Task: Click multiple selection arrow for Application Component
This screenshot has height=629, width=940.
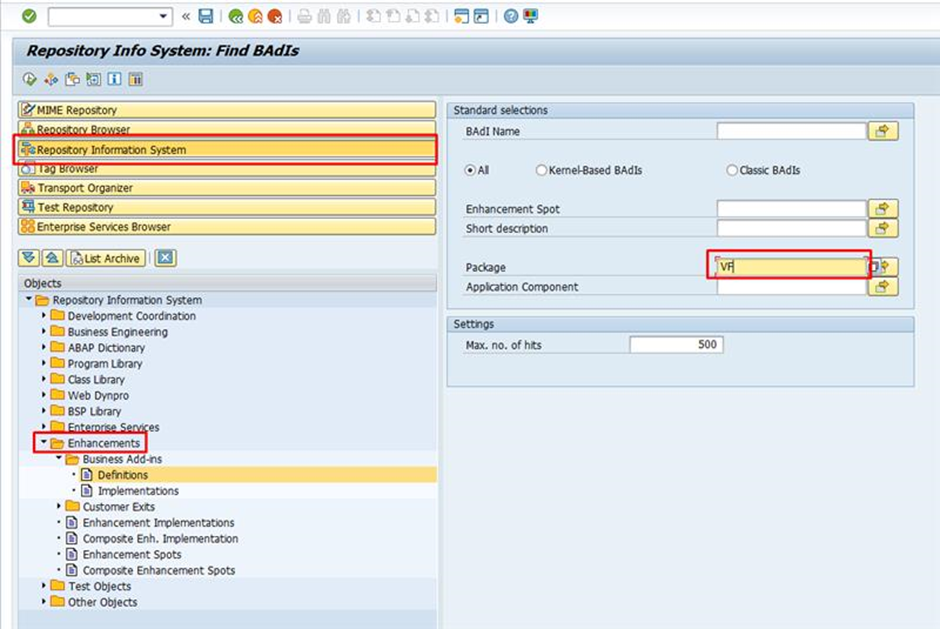Action: tap(882, 287)
